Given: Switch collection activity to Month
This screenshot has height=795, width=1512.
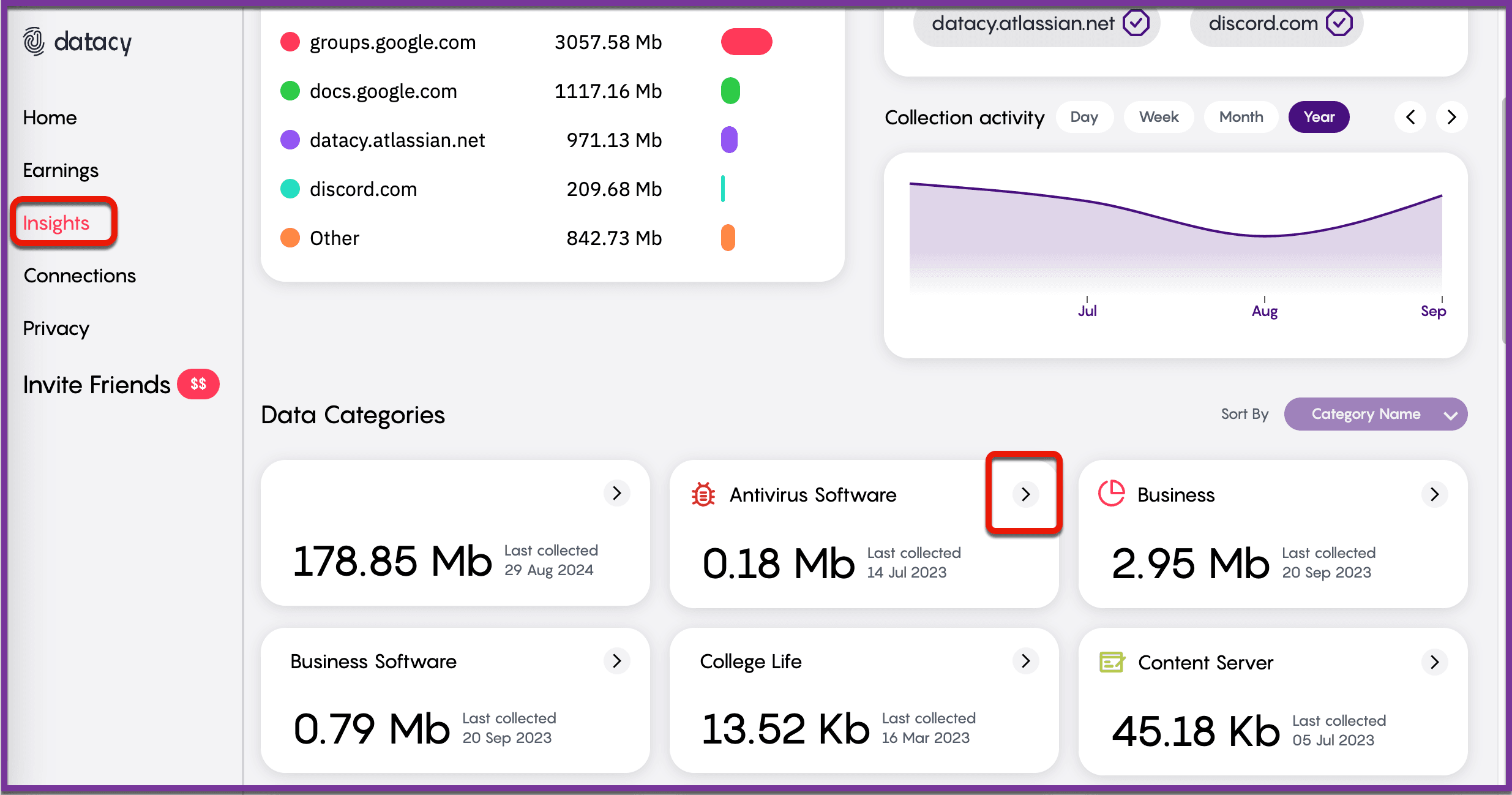Looking at the screenshot, I should coord(1241,117).
